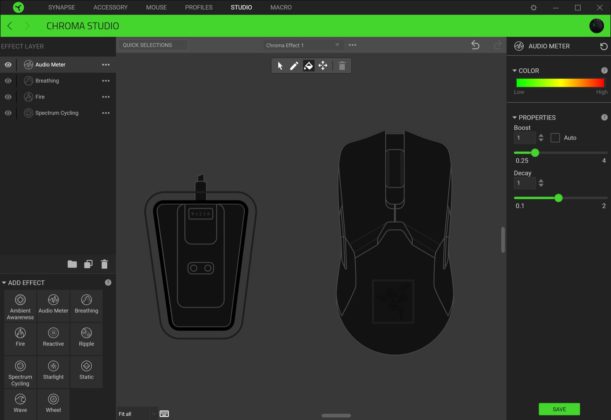Screen dimensions: 611x420
Task: Add the Ripple effect
Action: coord(86,336)
